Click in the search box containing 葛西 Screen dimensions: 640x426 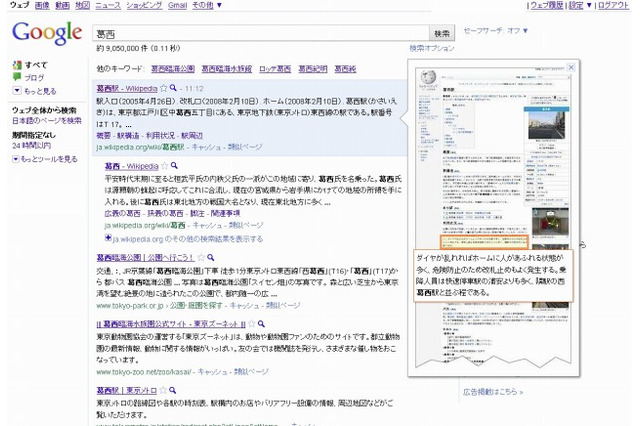tap(261, 33)
